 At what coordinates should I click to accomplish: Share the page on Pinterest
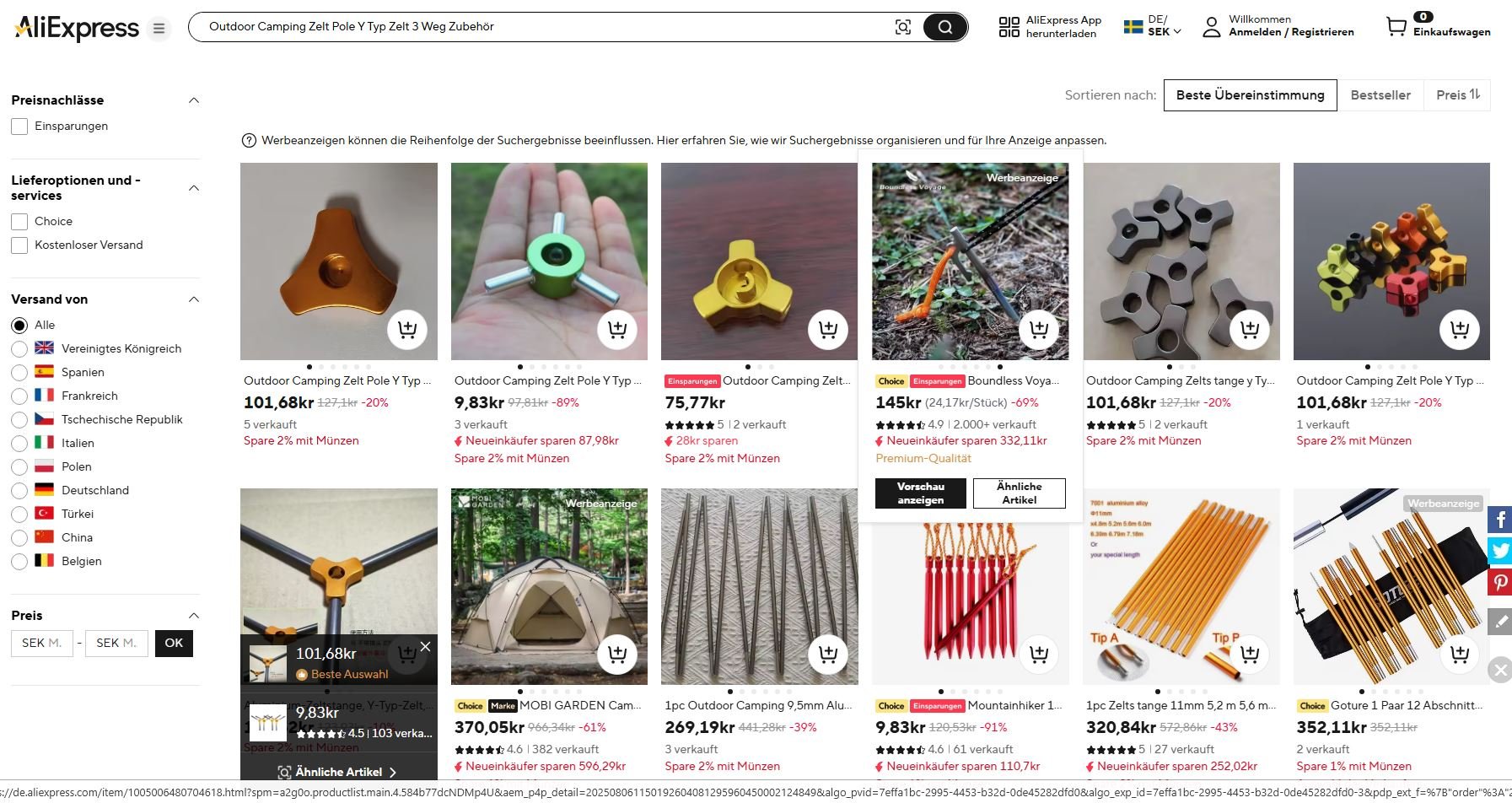click(x=1500, y=582)
